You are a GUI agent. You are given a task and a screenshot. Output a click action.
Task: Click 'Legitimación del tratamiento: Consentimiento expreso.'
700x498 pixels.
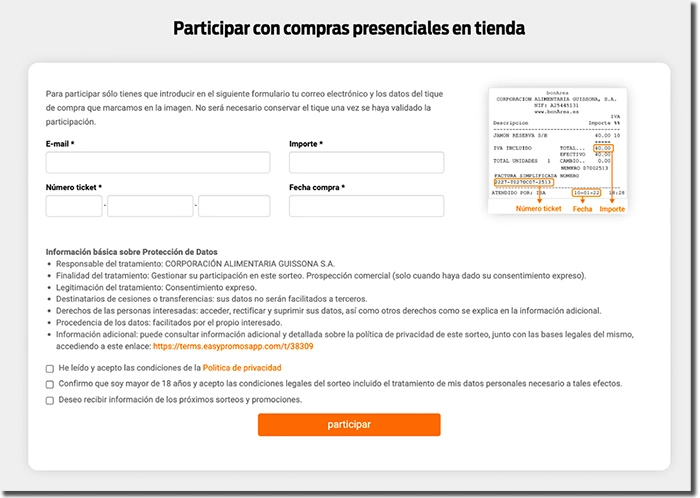pyautogui.click(x=156, y=287)
